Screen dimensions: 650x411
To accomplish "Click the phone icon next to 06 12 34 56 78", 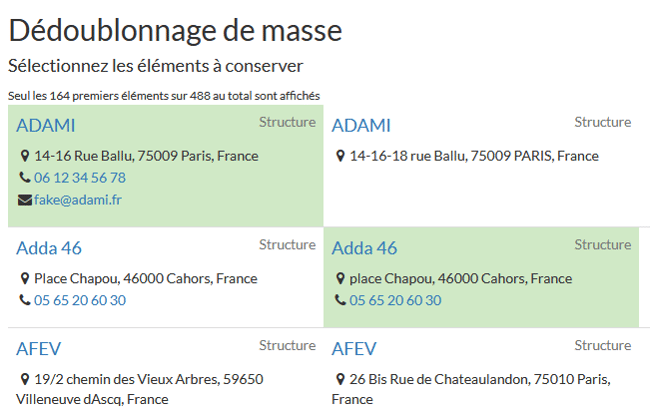I will tap(25, 178).
